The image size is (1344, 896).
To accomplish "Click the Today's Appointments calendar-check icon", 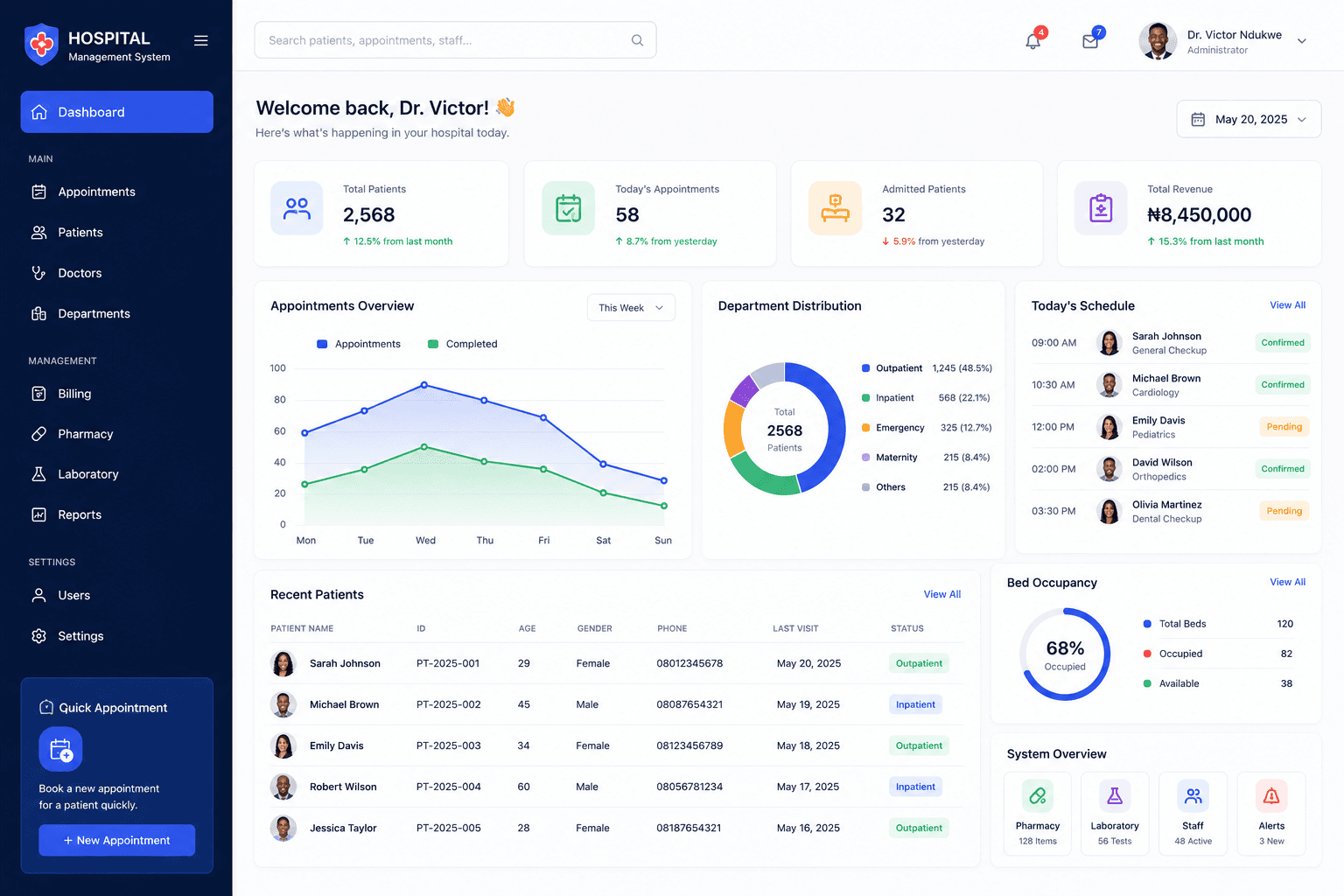I will [568, 208].
